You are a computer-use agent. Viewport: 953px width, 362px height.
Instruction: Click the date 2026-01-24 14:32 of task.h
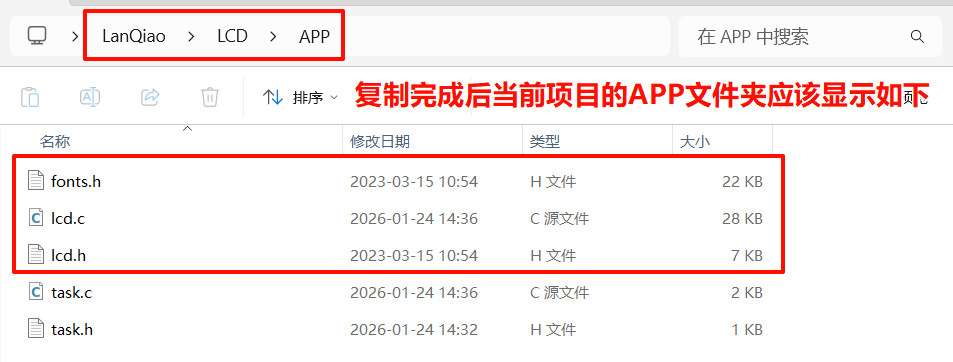coord(414,330)
